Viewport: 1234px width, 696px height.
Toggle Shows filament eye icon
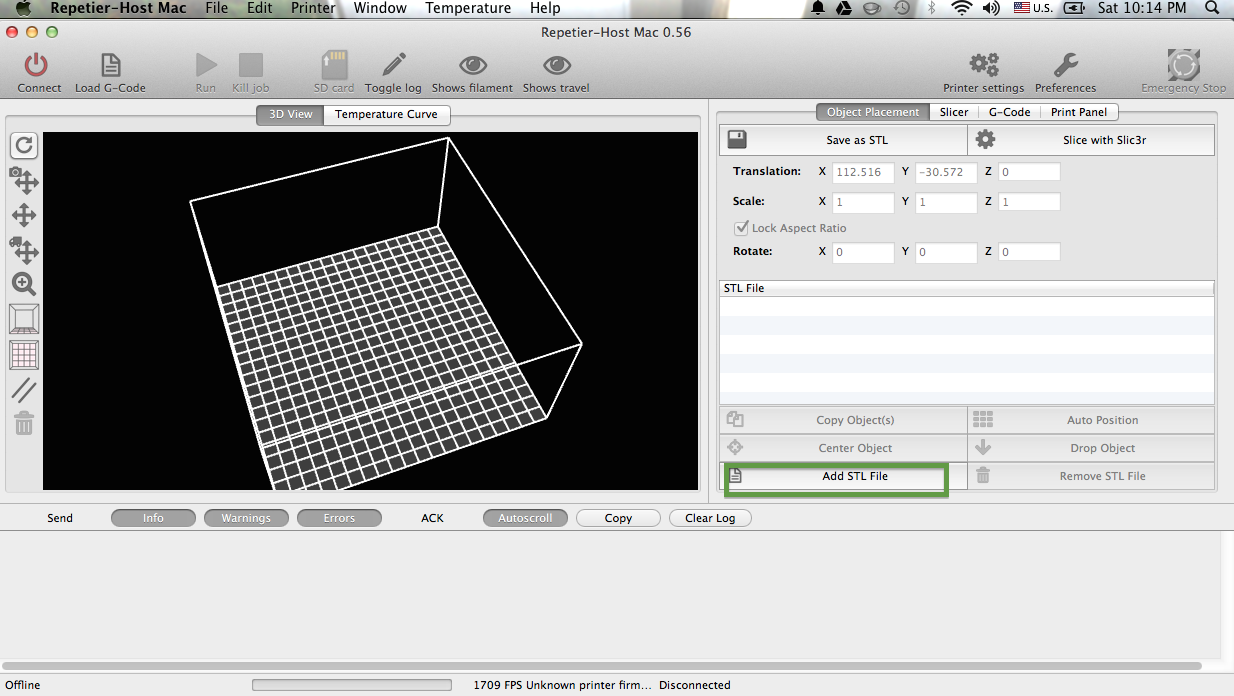(x=473, y=66)
